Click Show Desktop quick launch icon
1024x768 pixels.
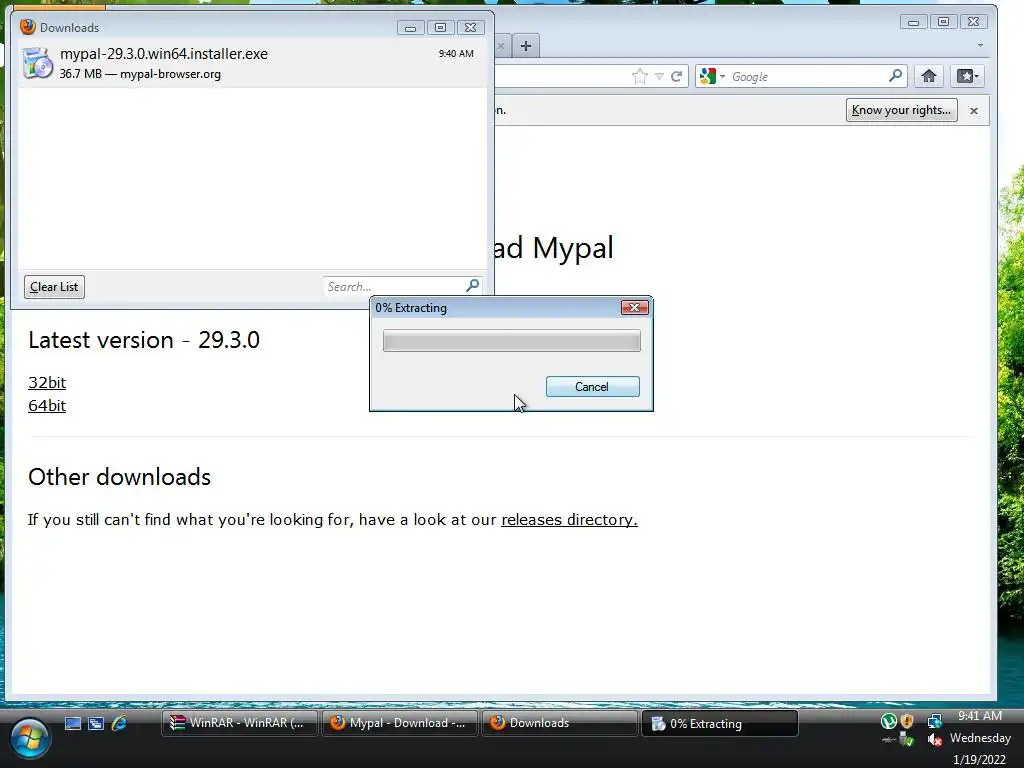(x=72, y=723)
